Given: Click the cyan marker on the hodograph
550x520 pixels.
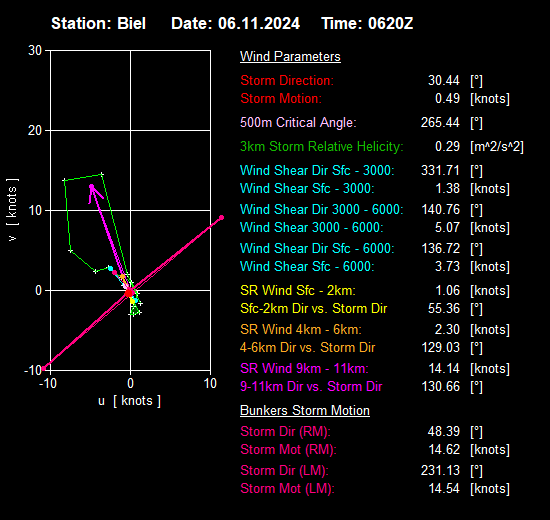Looking at the screenshot, I should [110, 269].
